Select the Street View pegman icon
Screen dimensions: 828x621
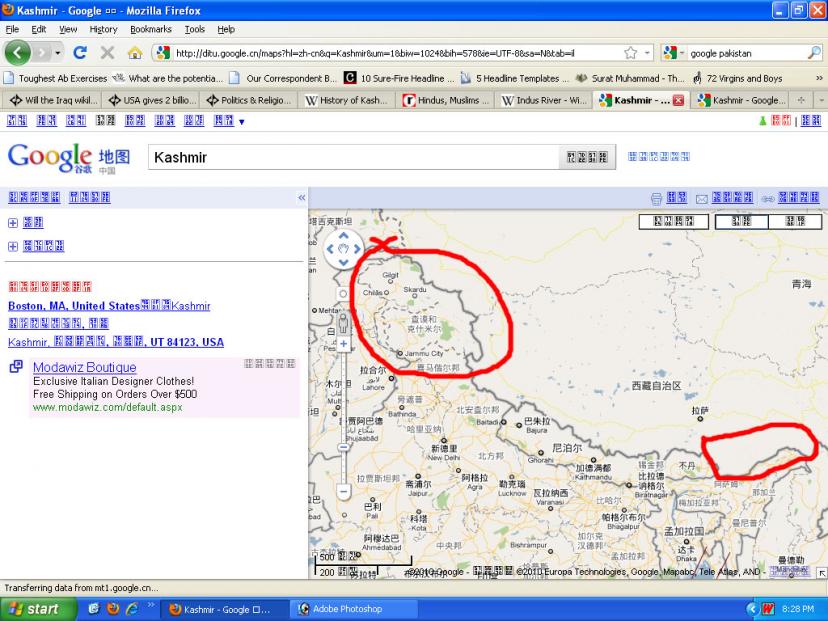(343, 322)
